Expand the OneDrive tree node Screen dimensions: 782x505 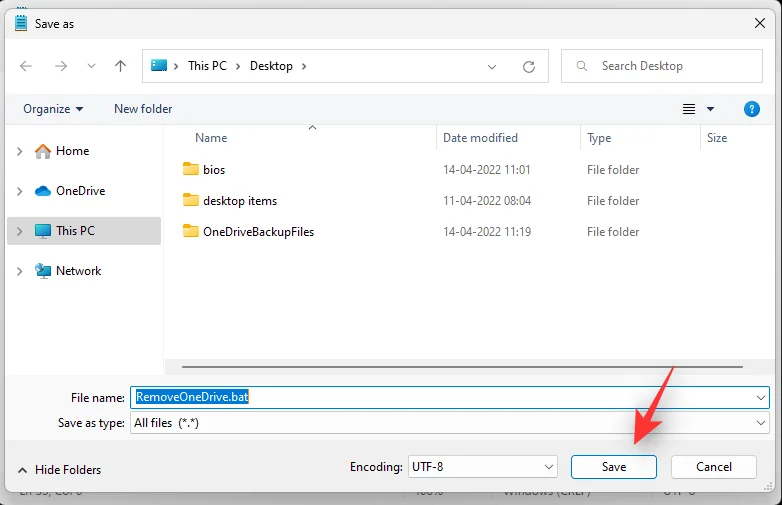(19, 191)
